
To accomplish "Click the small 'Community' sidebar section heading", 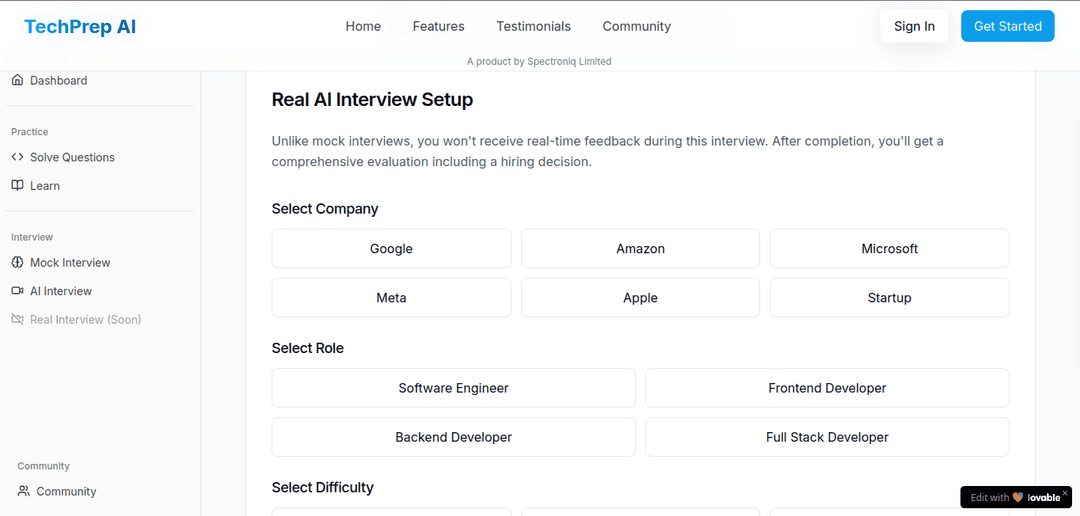I will (43, 466).
